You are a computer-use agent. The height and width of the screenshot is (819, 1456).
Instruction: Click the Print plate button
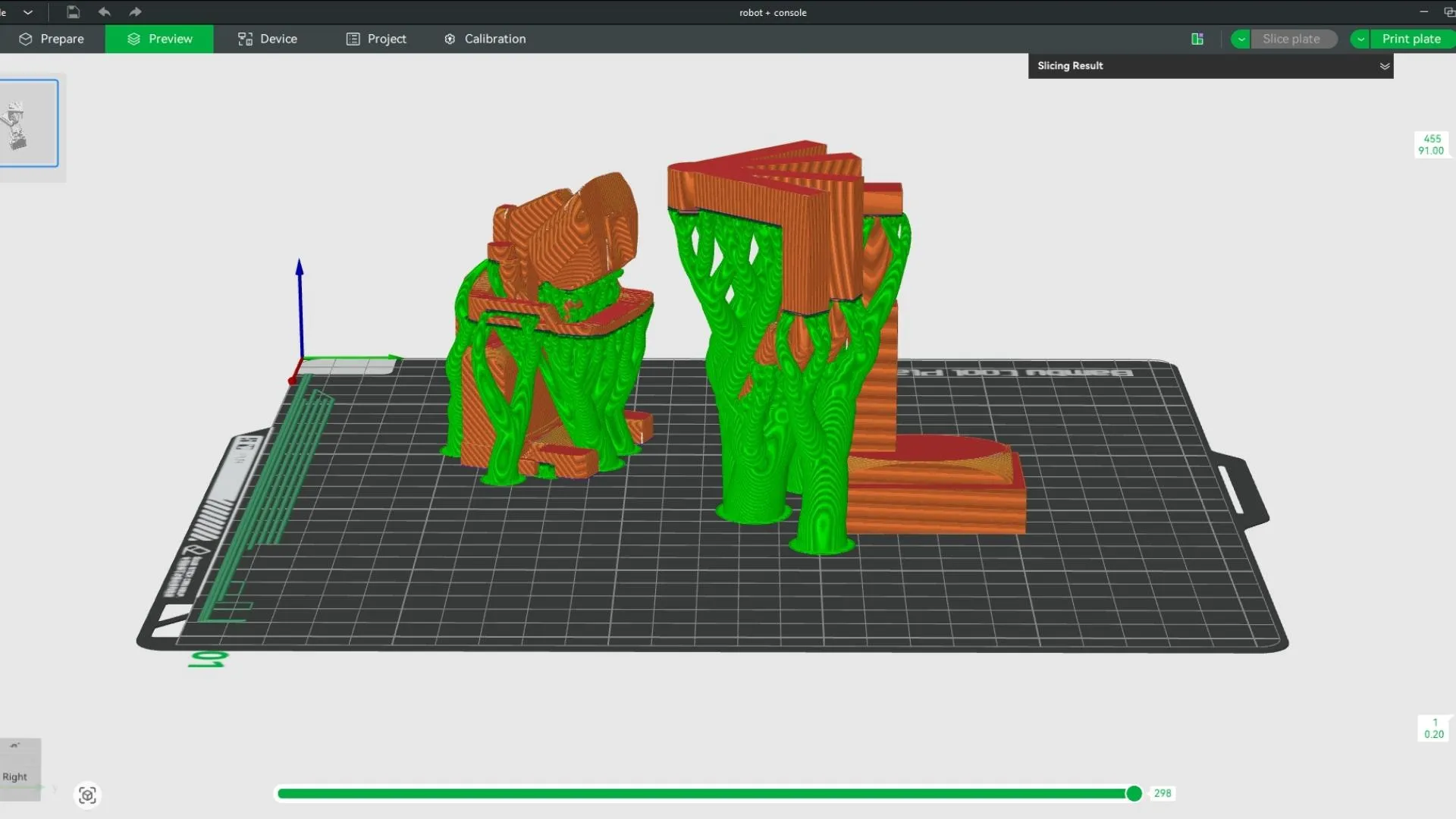tap(1410, 39)
